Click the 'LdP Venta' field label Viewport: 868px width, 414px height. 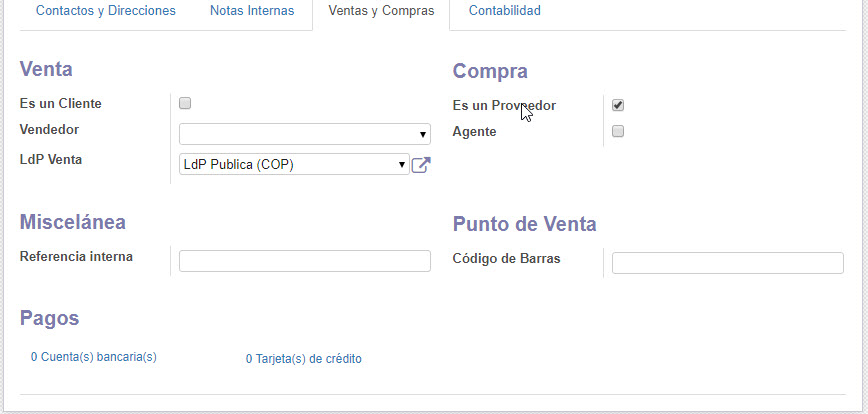pyautogui.click(x=51, y=158)
